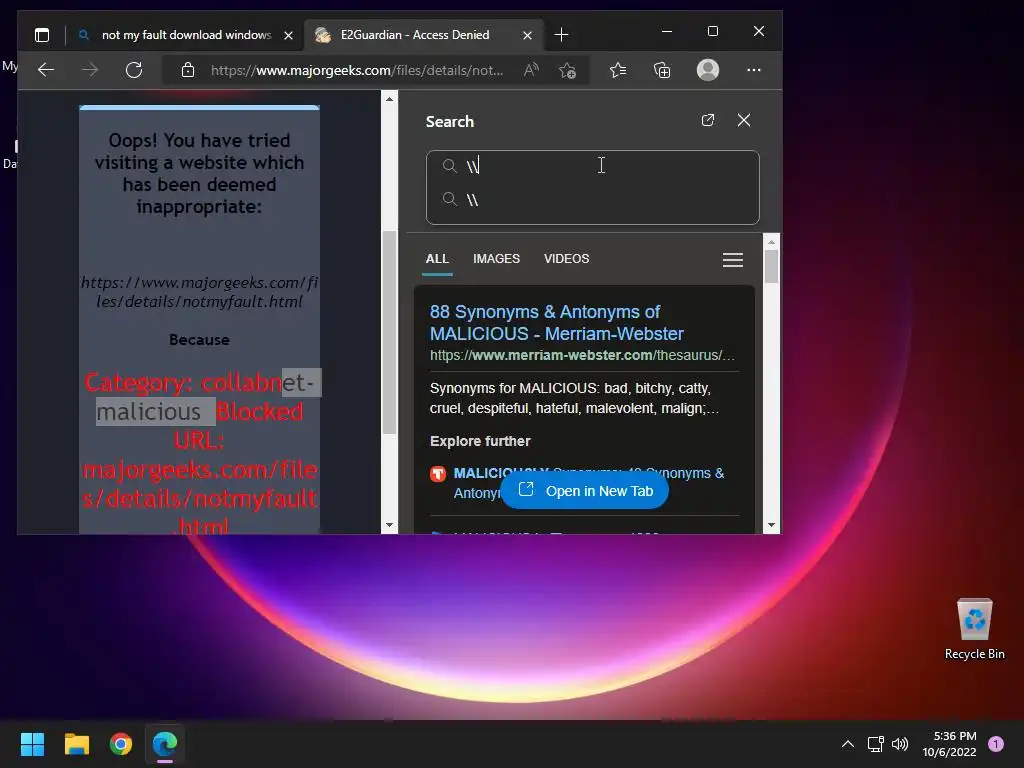Click the Open in New Tab button
This screenshot has height=768, width=1024.
(584, 491)
